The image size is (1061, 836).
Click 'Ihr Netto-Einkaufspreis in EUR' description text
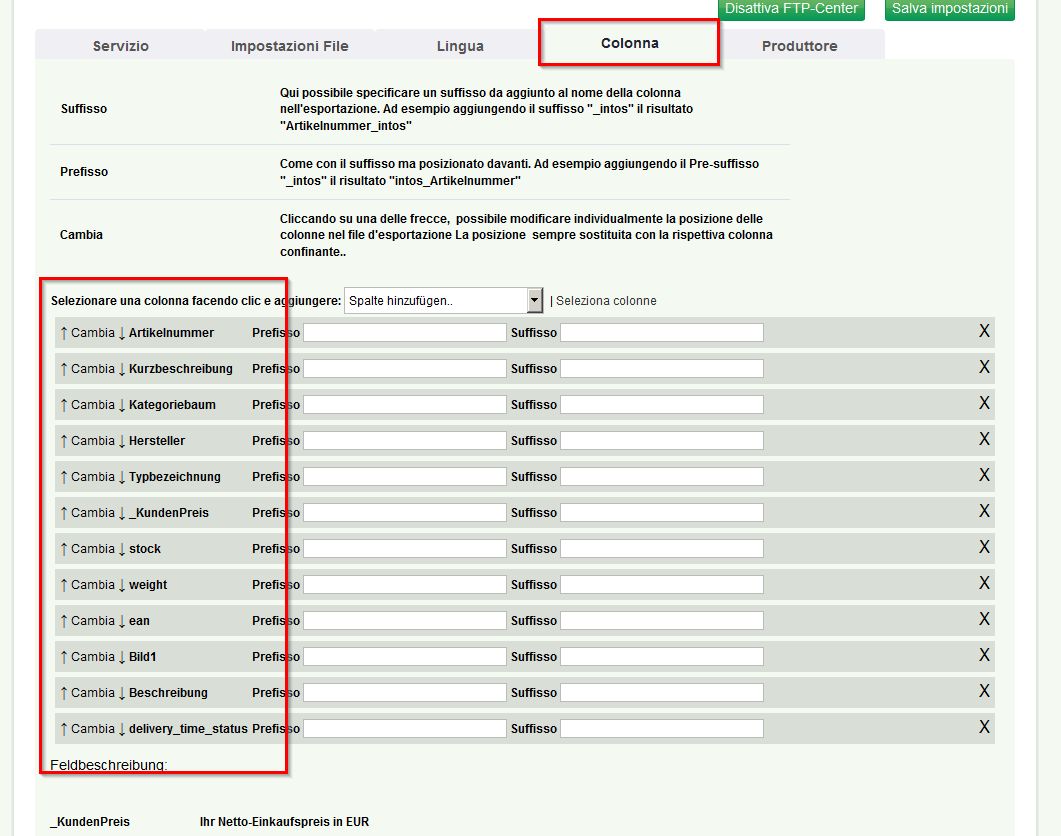(x=284, y=822)
